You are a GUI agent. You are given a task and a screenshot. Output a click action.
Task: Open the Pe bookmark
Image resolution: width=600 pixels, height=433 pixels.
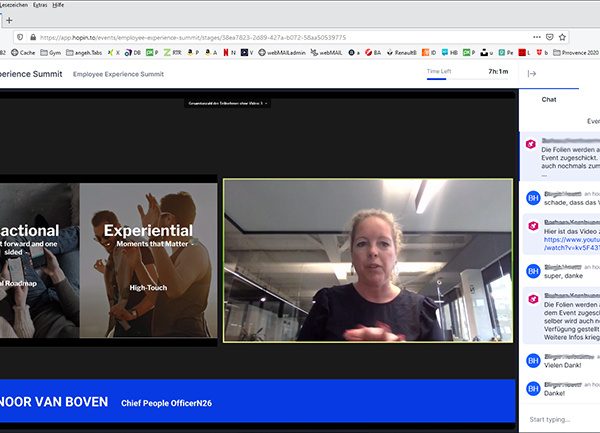point(506,52)
